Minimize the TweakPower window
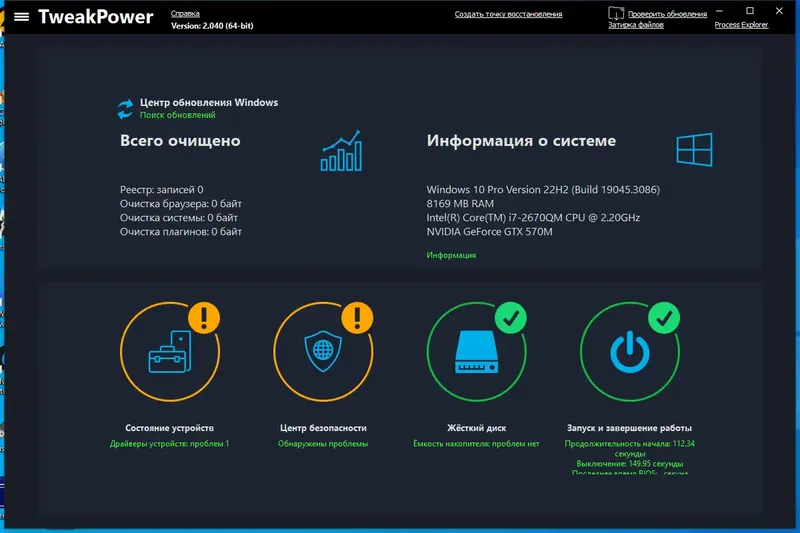This screenshot has height=533, width=800. pyautogui.click(x=719, y=11)
